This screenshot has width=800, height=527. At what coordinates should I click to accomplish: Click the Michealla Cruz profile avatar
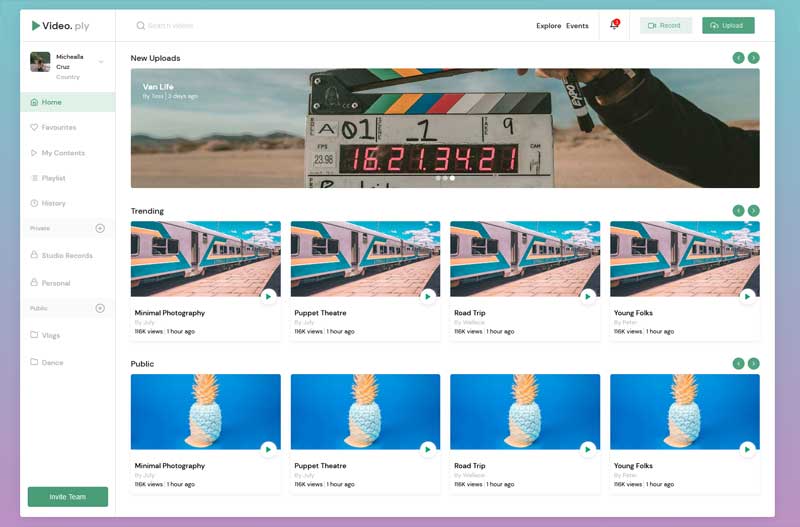point(40,62)
